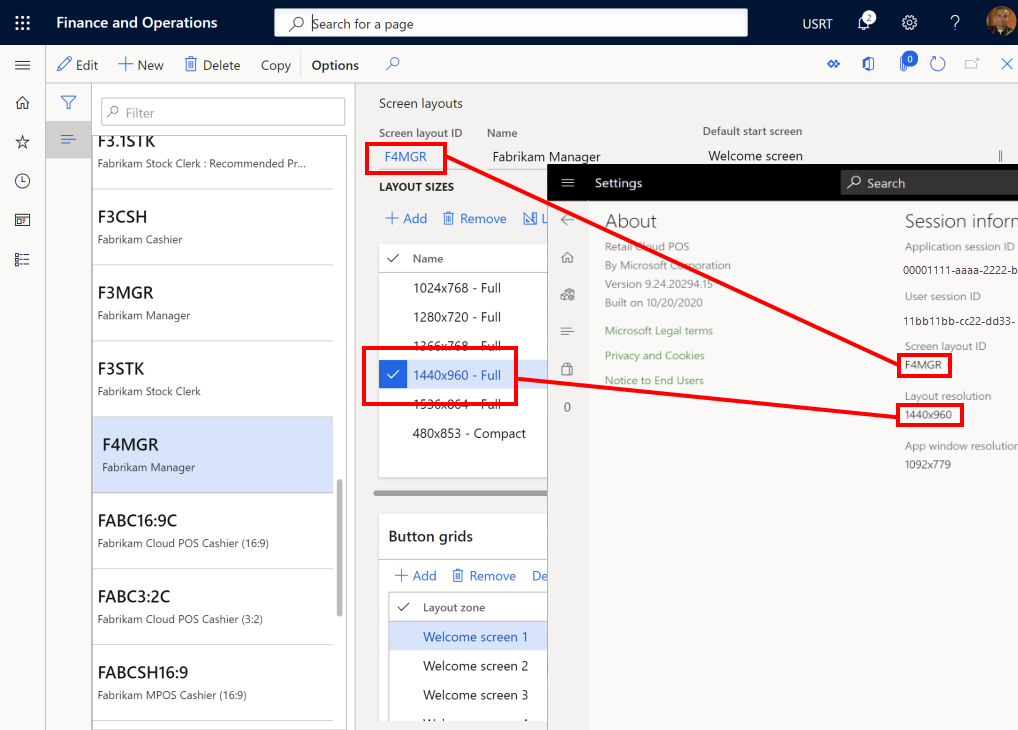The image size is (1018, 730).
Task: Close the form with X icon
Action: pyautogui.click(x=1006, y=64)
